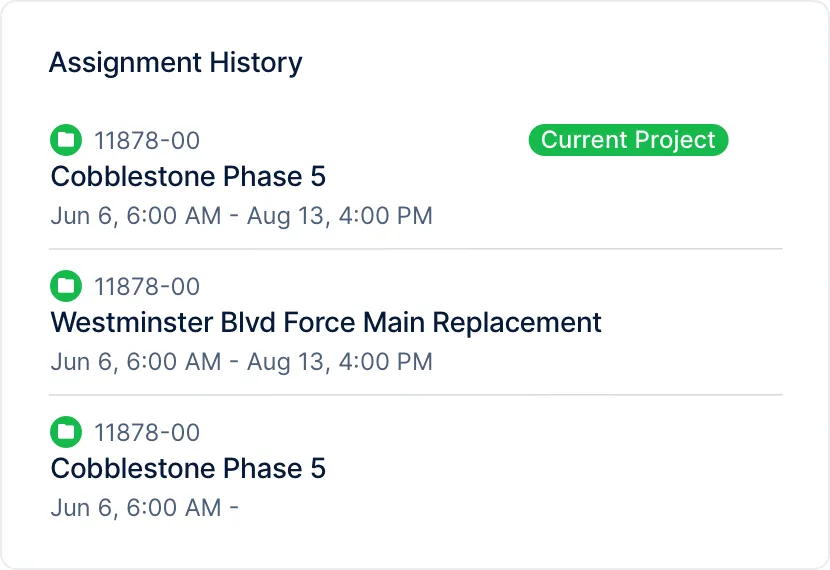Click the green folder icon above Westminster Blvd title
Image resolution: width=830 pixels, height=570 pixels.
(66, 287)
